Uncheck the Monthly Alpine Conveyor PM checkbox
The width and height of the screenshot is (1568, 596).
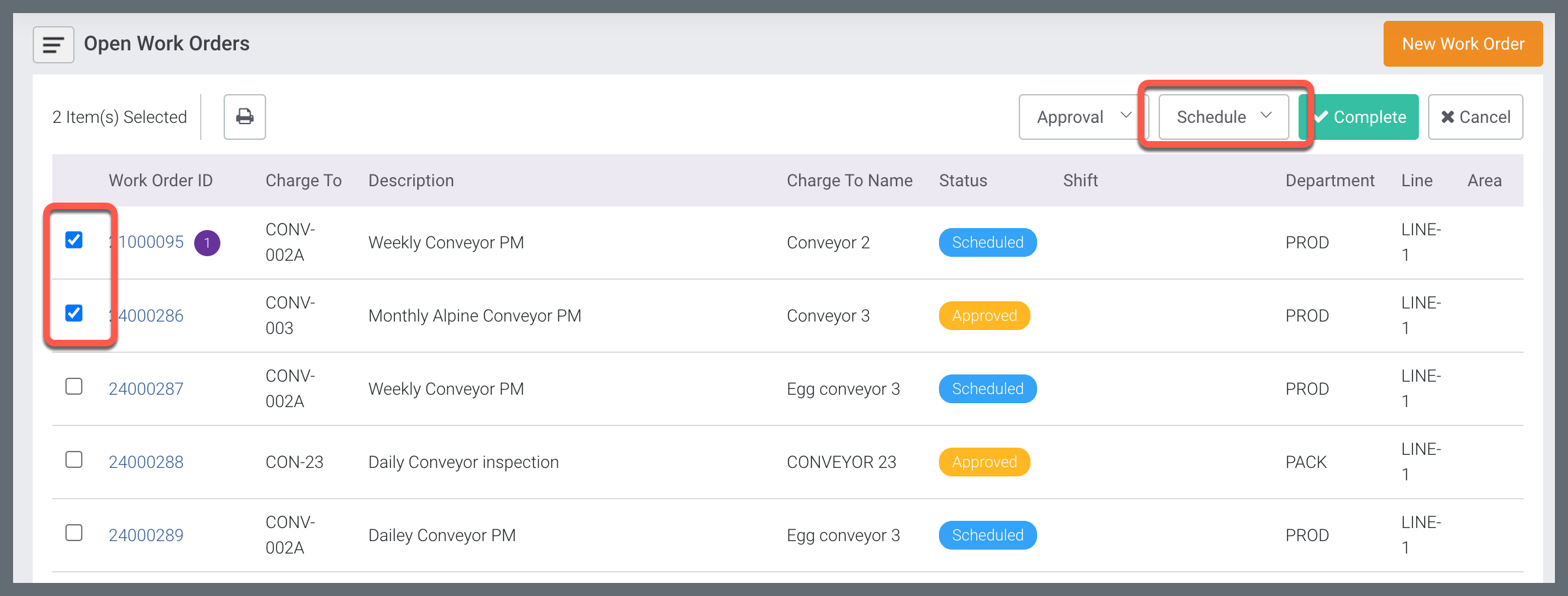click(x=74, y=313)
